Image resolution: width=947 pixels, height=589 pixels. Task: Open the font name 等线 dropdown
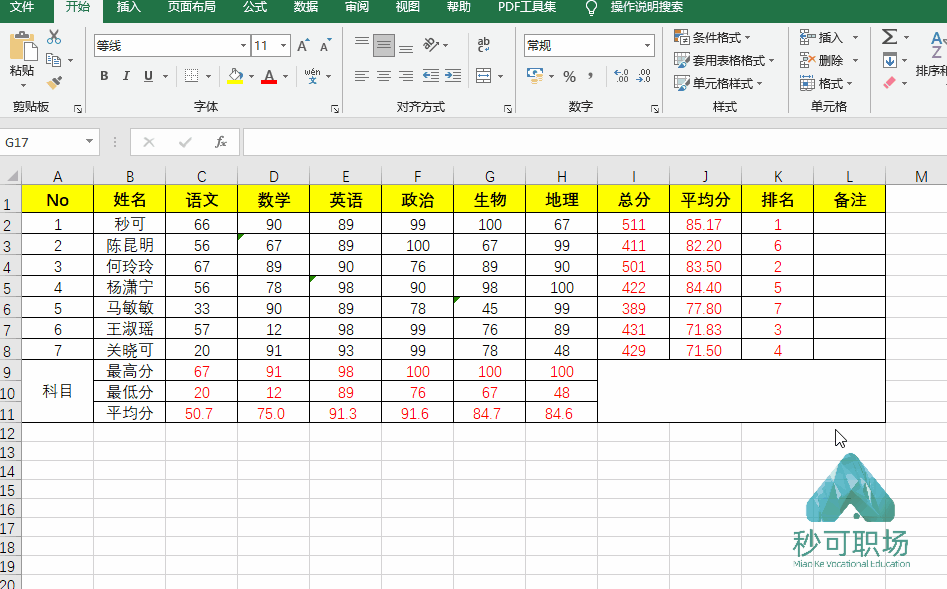[x=243, y=46]
